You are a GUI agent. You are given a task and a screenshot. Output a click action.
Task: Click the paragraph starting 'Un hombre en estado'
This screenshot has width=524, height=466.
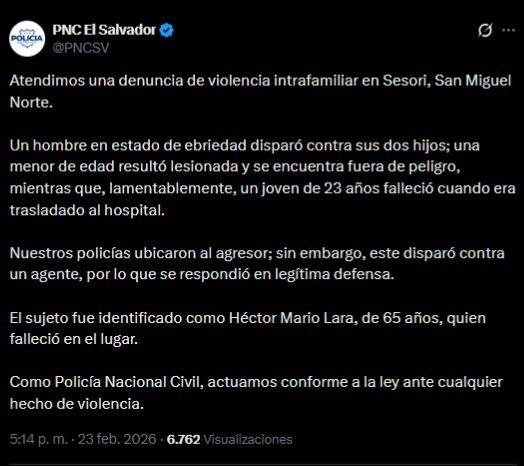[262, 178]
